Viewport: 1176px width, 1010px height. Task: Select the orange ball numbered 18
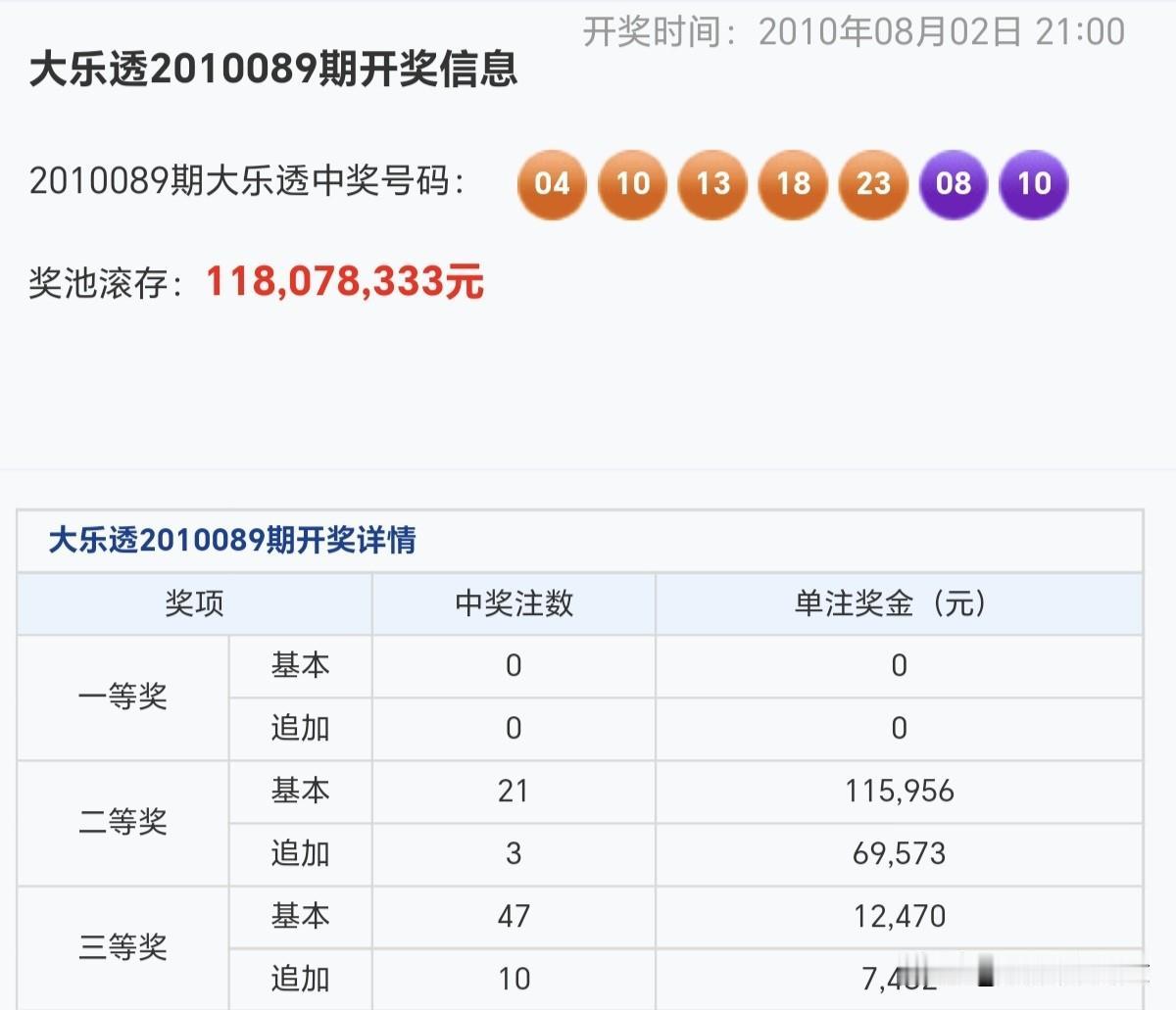pyautogui.click(x=794, y=184)
